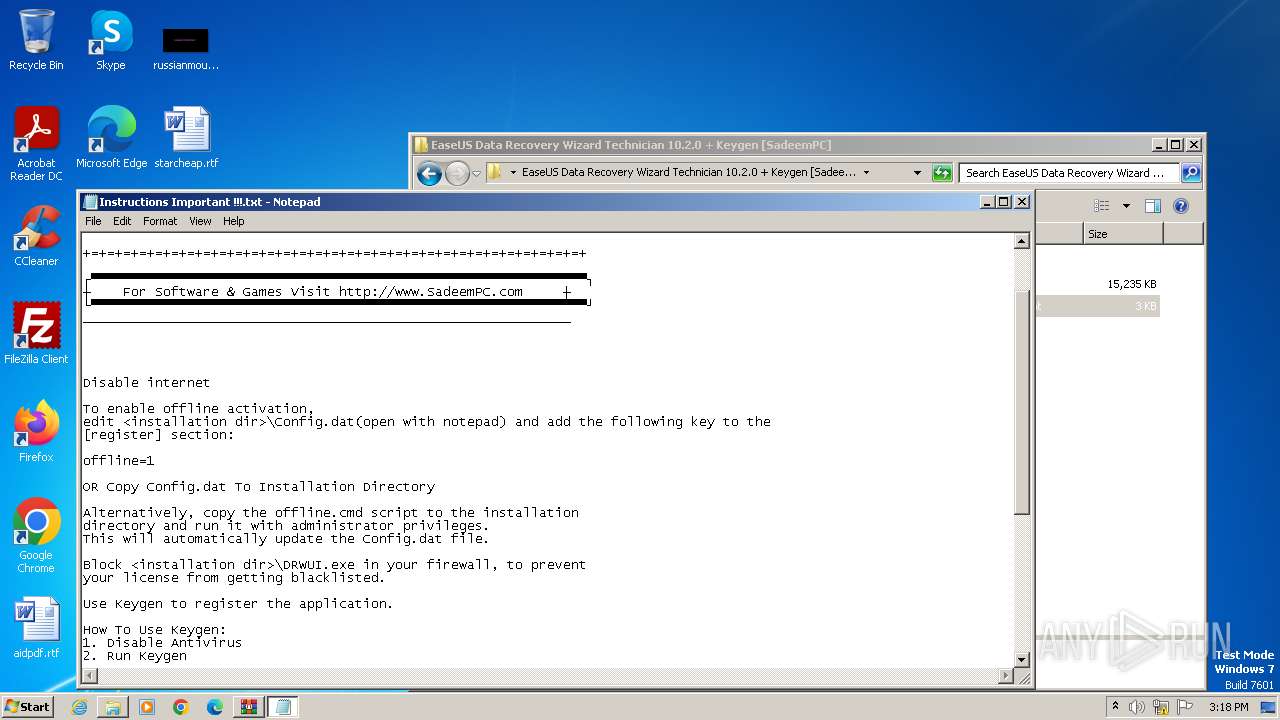
Task: Launch the Edge taskbar icon
Action: pyautogui.click(x=215, y=707)
